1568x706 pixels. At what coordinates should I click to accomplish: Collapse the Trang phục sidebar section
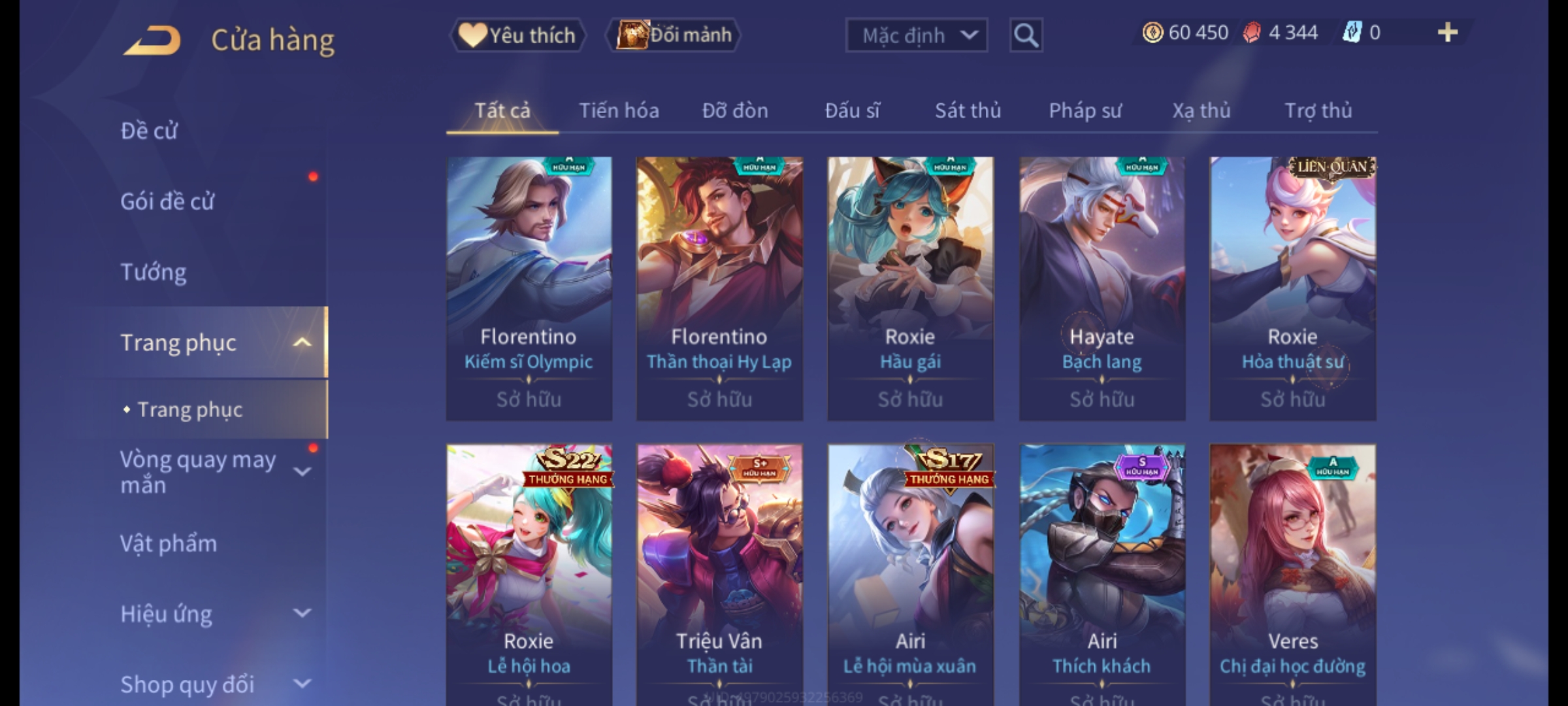point(302,343)
